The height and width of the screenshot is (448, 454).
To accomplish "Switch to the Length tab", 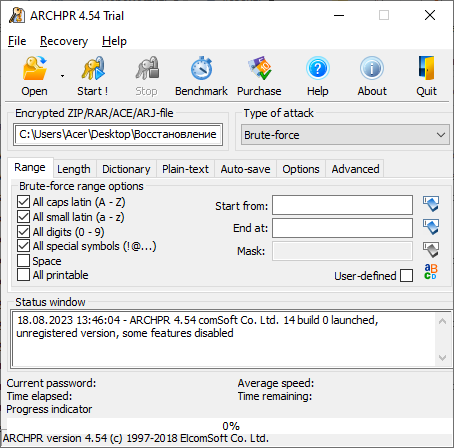I will point(74,169).
